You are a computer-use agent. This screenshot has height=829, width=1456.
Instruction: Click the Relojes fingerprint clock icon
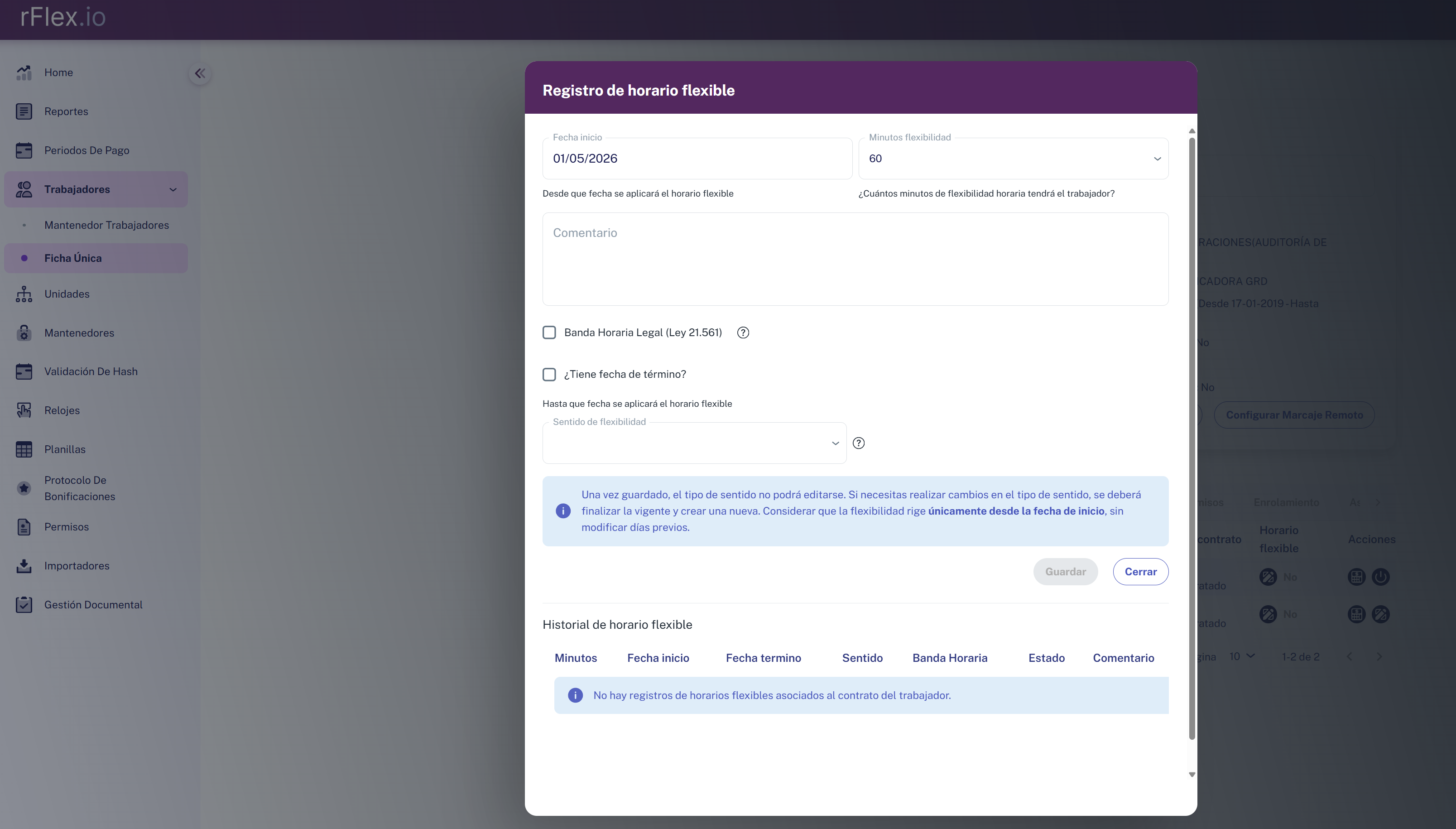[x=24, y=410]
